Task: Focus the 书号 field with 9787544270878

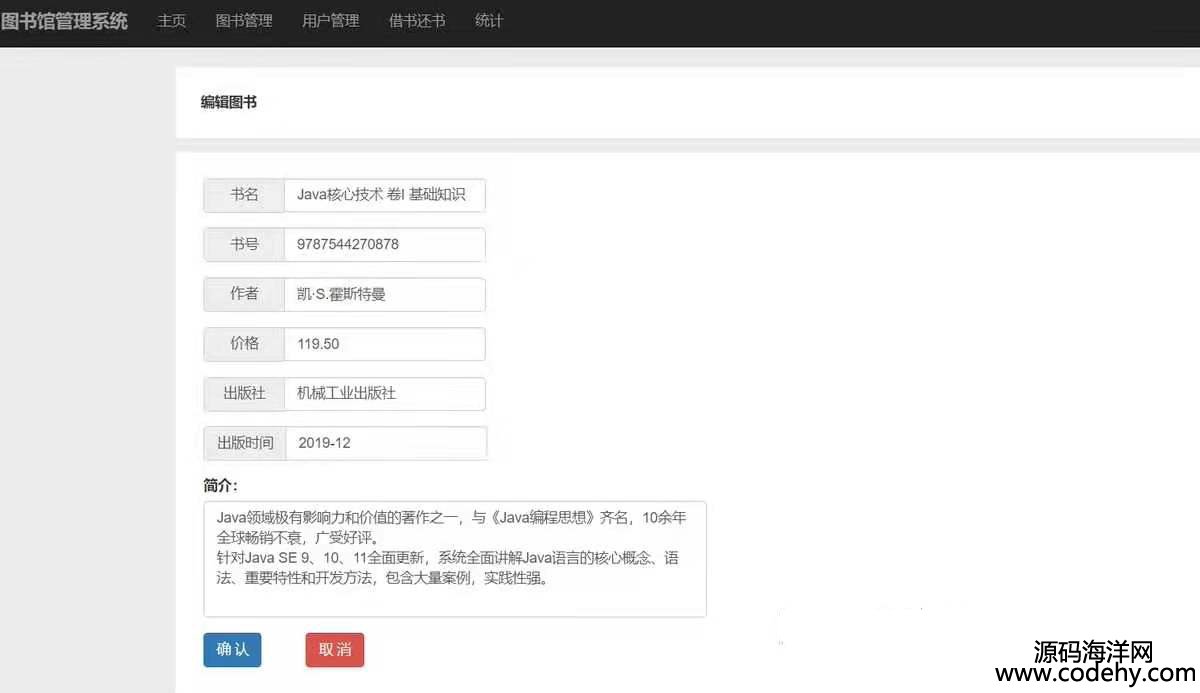Action: 384,244
